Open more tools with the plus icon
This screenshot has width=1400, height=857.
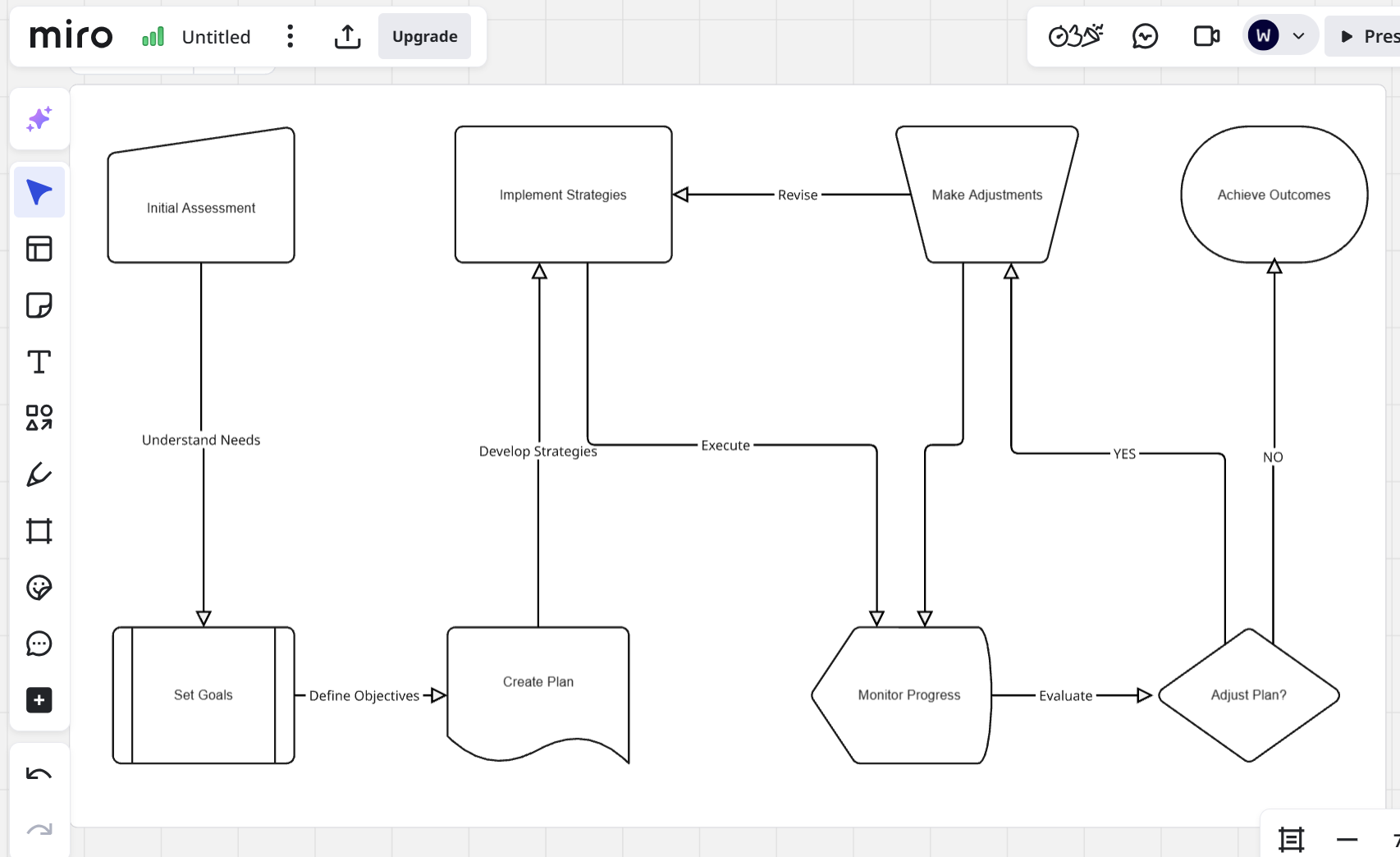pyautogui.click(x=39, y=700)
